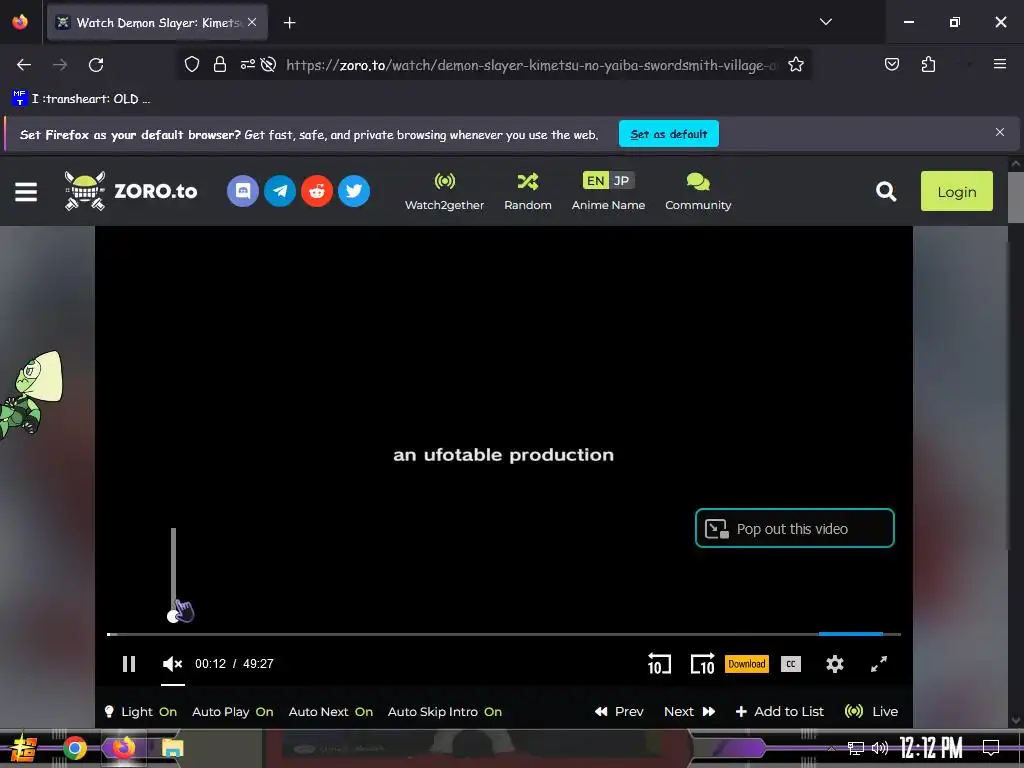Click the Login button
Screen dimensions: 1024x768
(957, 191)
